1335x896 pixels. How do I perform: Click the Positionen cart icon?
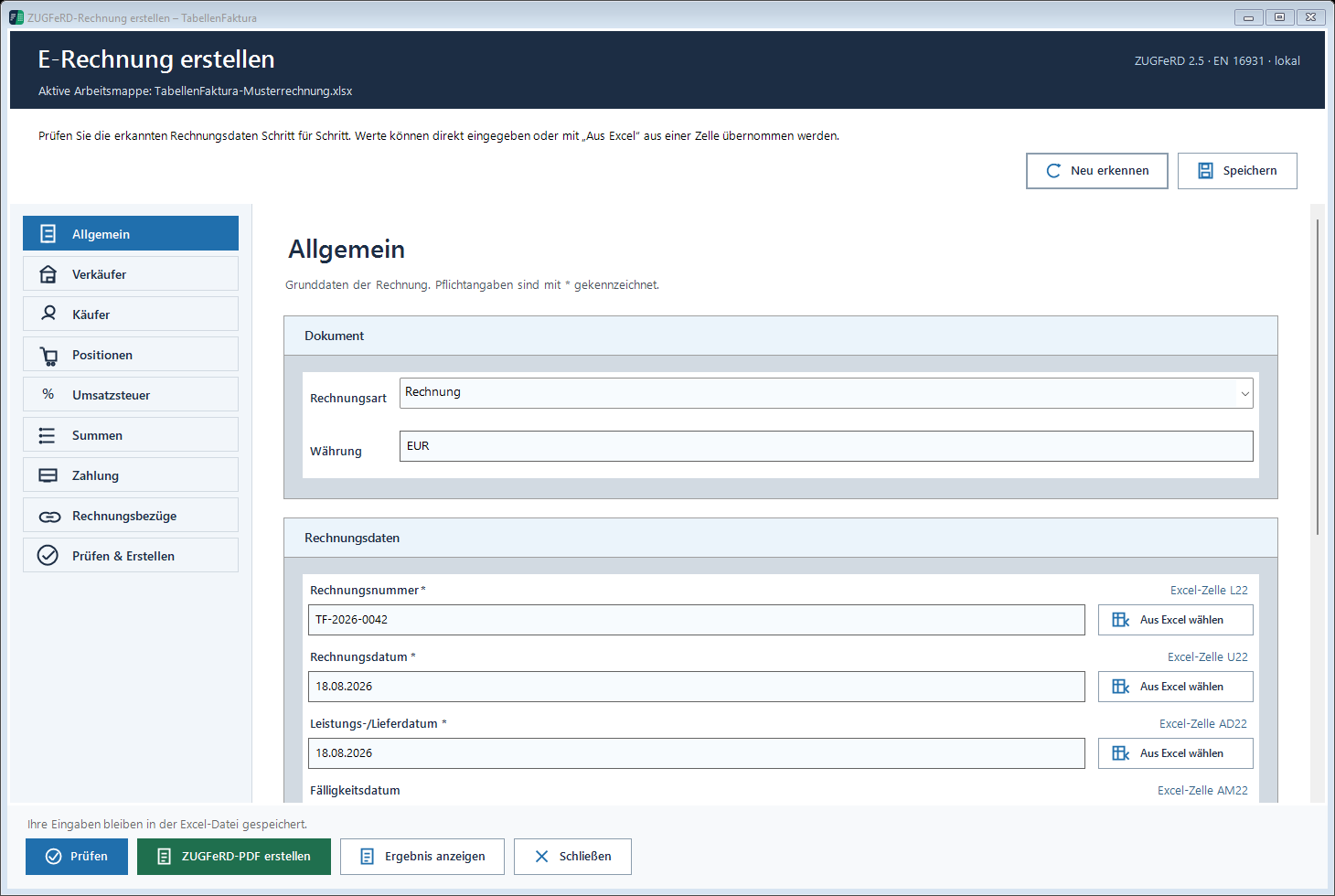48,355
